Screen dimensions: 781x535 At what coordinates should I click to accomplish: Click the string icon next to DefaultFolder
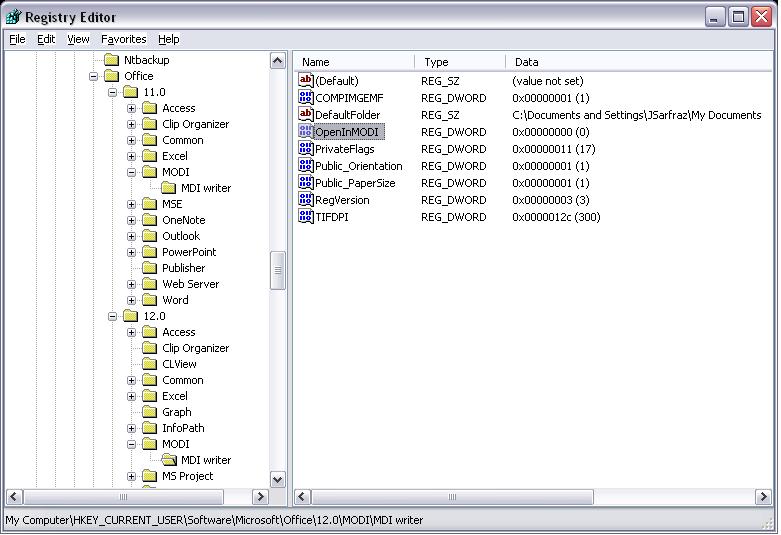(x=305, y=114)
